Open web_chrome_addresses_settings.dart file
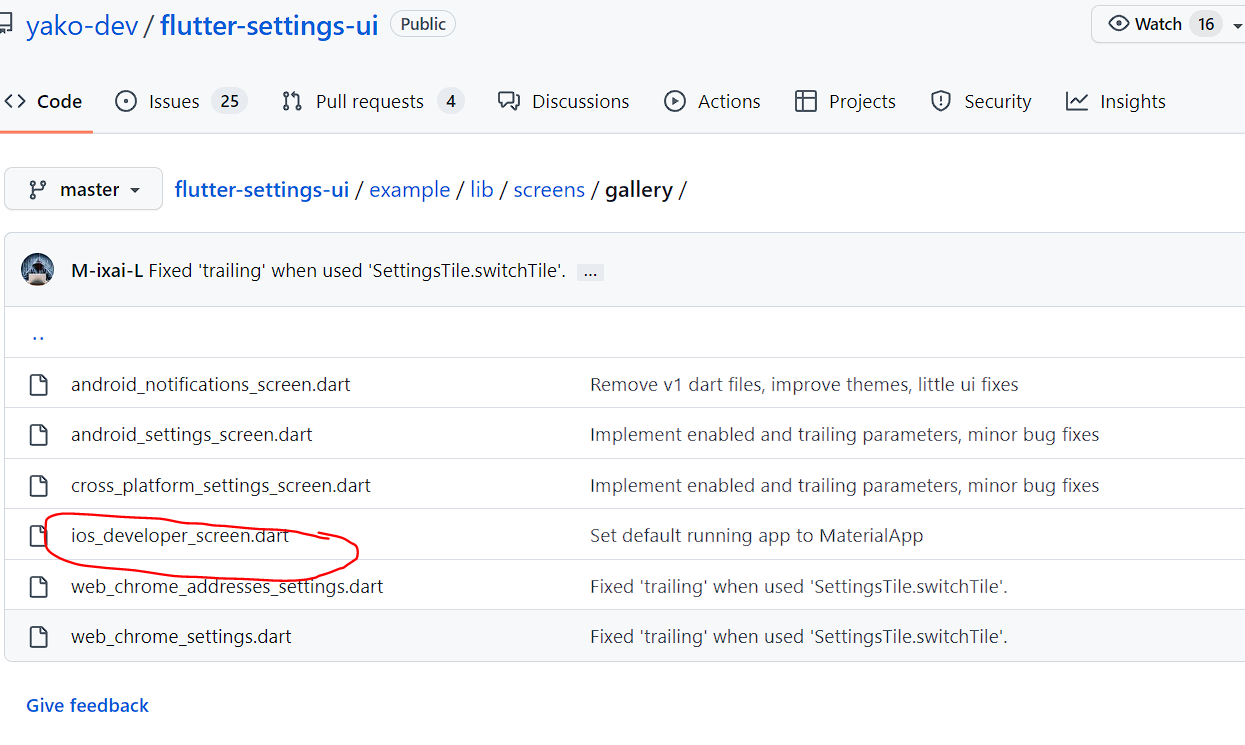1245x745 pixels. pyautogui.click(x=227, y=586)
